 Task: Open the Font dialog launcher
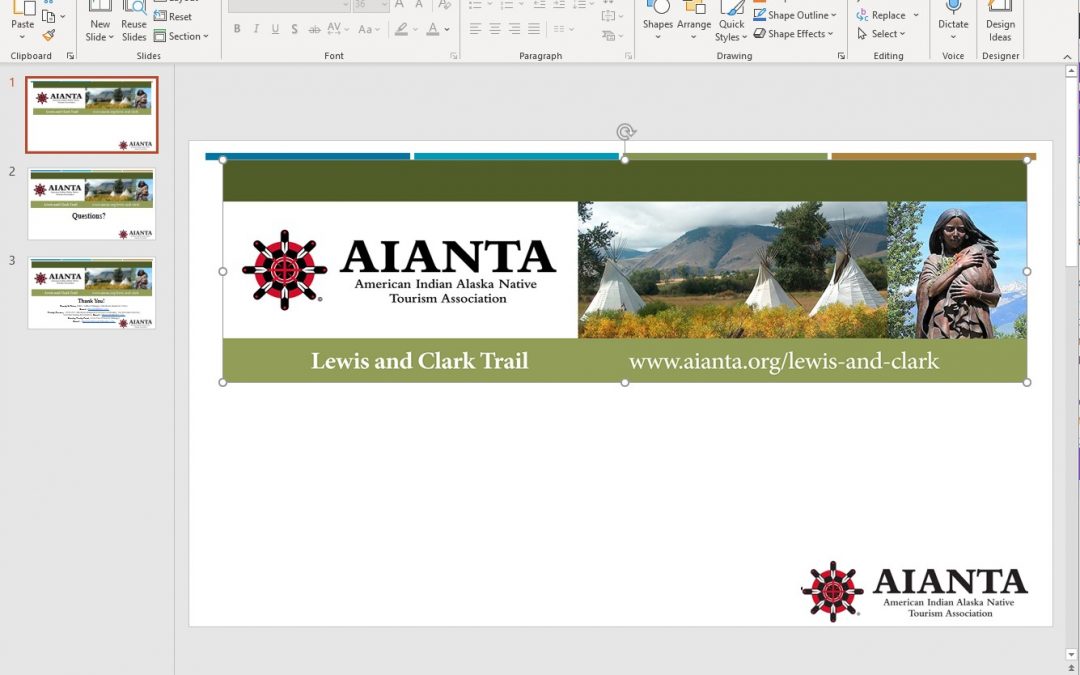coord(453,56)
